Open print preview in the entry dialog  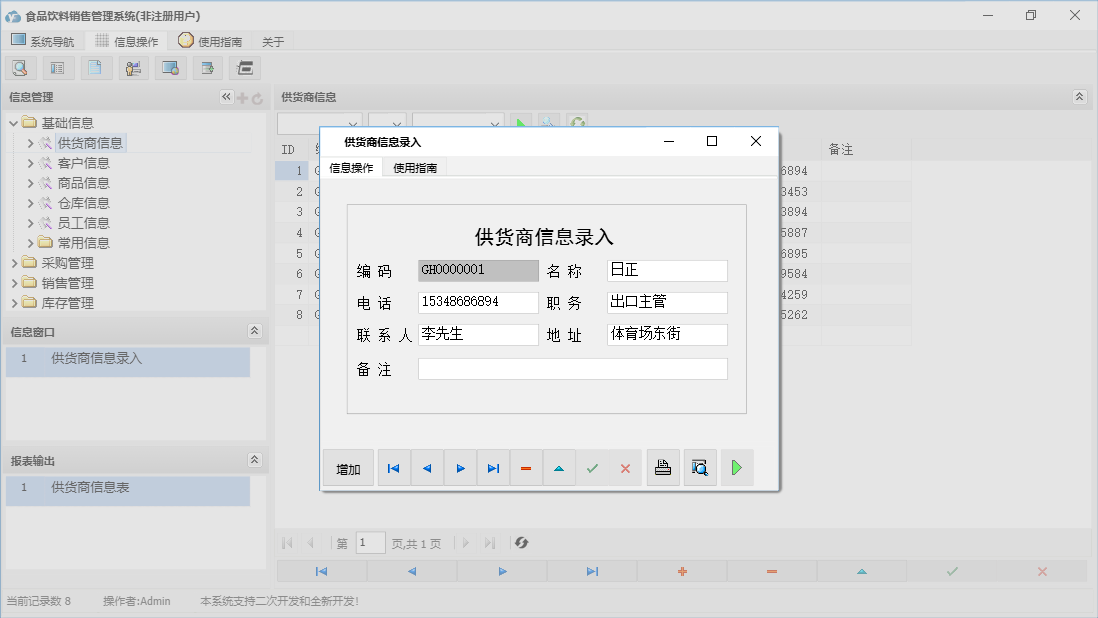(x=700, y=467)
